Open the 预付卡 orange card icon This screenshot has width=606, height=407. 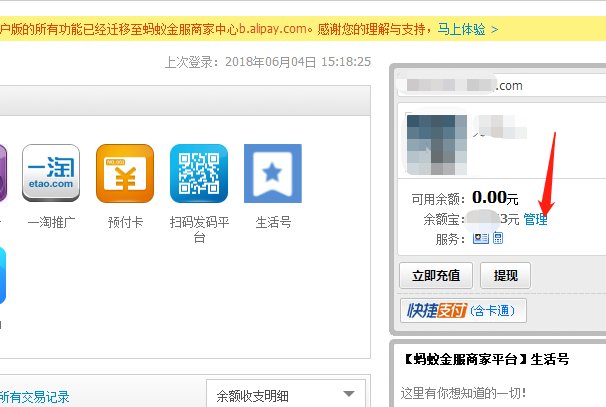(x=124, y=173)
